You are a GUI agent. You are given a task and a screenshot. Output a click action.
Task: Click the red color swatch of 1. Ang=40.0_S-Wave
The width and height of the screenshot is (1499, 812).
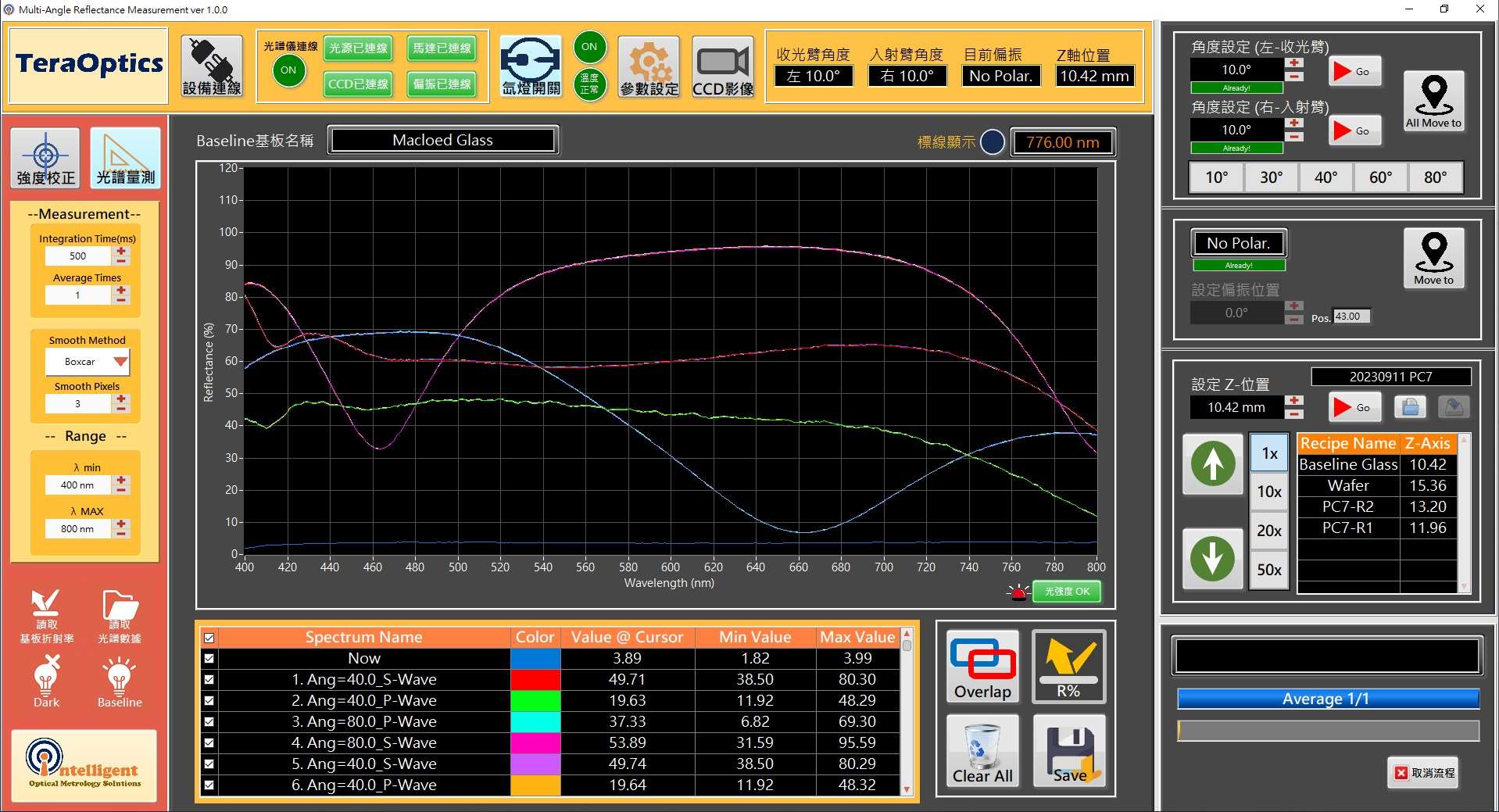pyautogui.click(x=535, y=680)
